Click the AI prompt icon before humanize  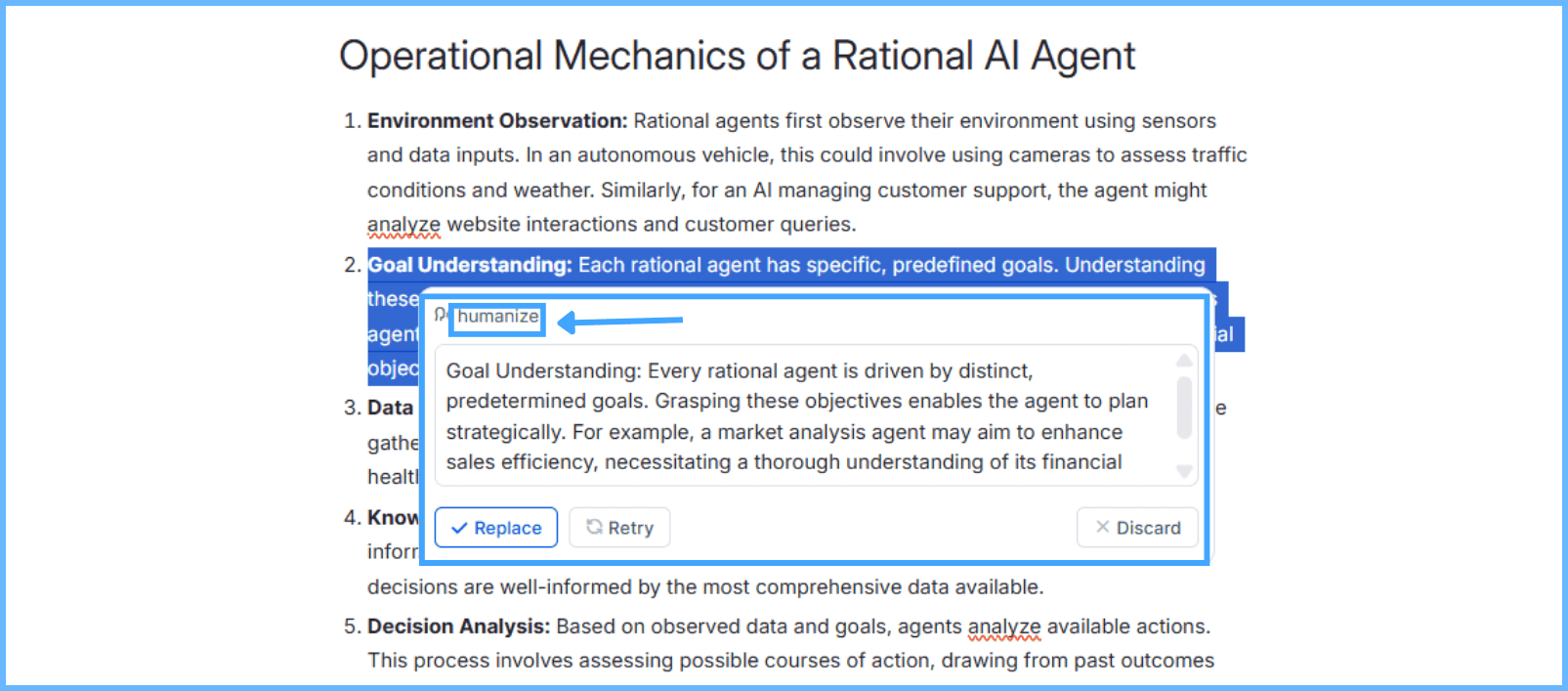[441, 315]
